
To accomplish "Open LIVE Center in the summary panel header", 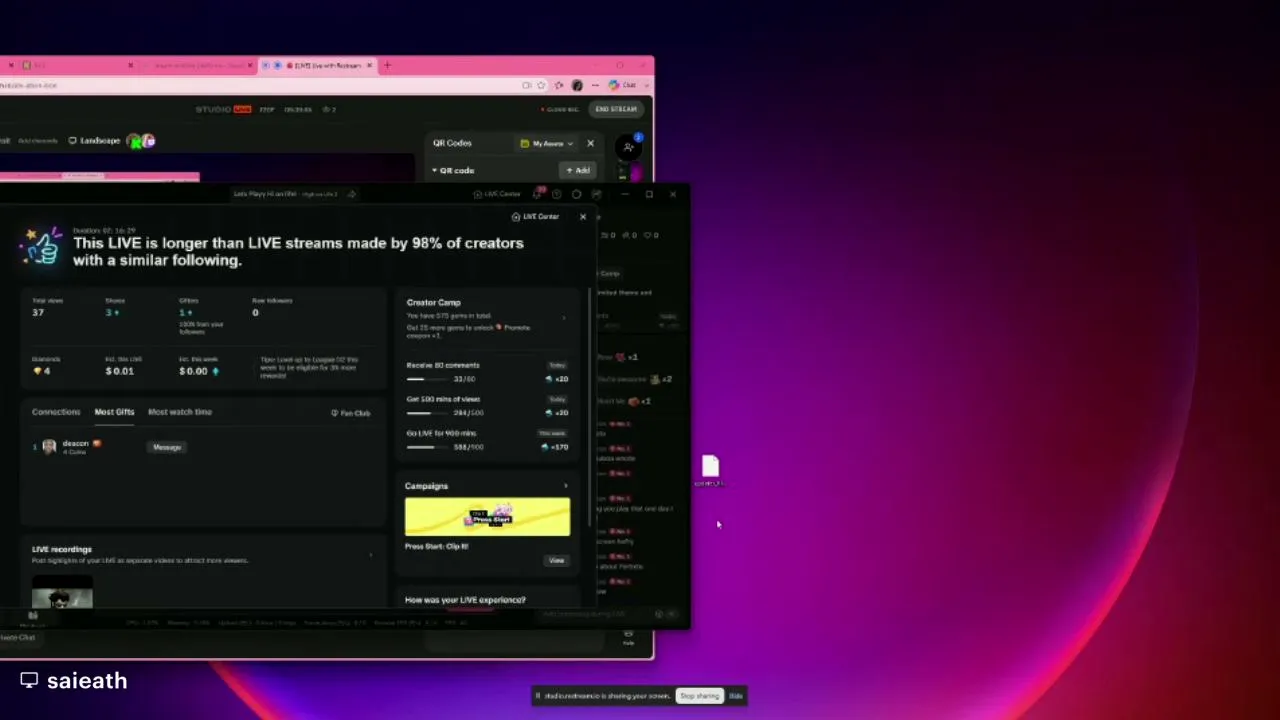I will point(535,217).
